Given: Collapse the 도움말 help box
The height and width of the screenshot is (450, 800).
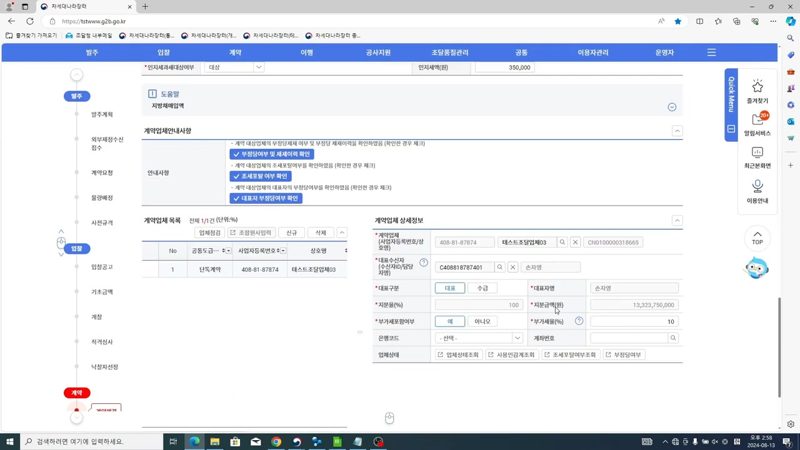Looking at the screenshot, I should (x=672, y=107).
